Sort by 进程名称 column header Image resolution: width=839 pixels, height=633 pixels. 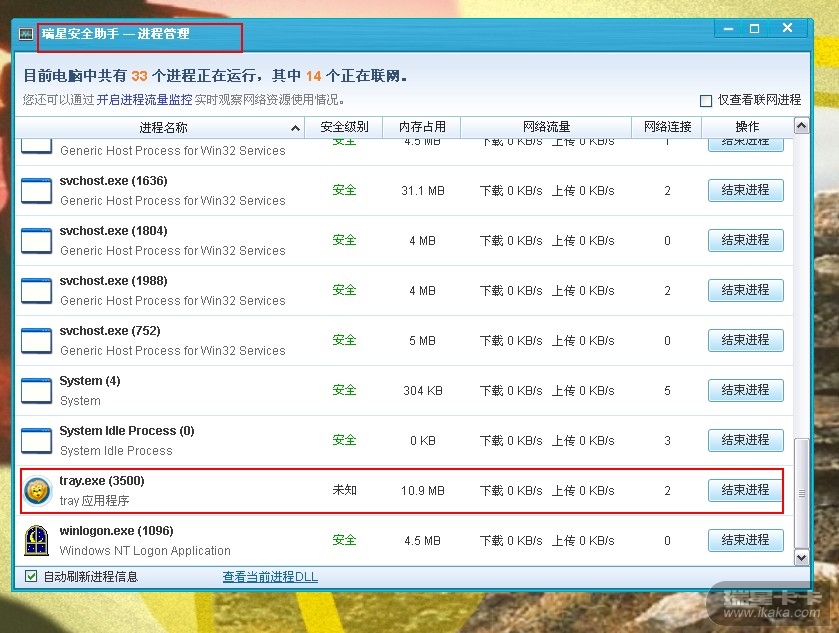[160, 127]
